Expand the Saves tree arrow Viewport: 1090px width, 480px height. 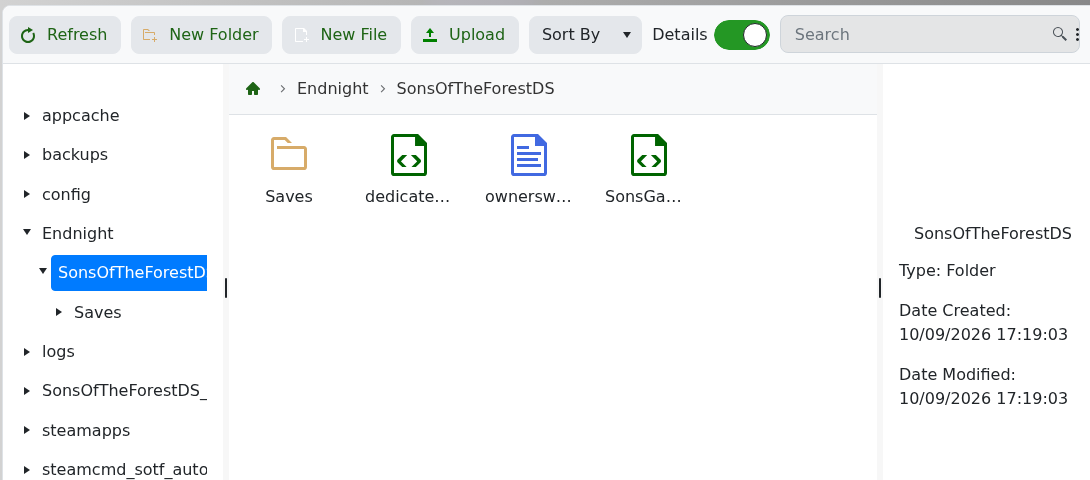pos(59,312)
